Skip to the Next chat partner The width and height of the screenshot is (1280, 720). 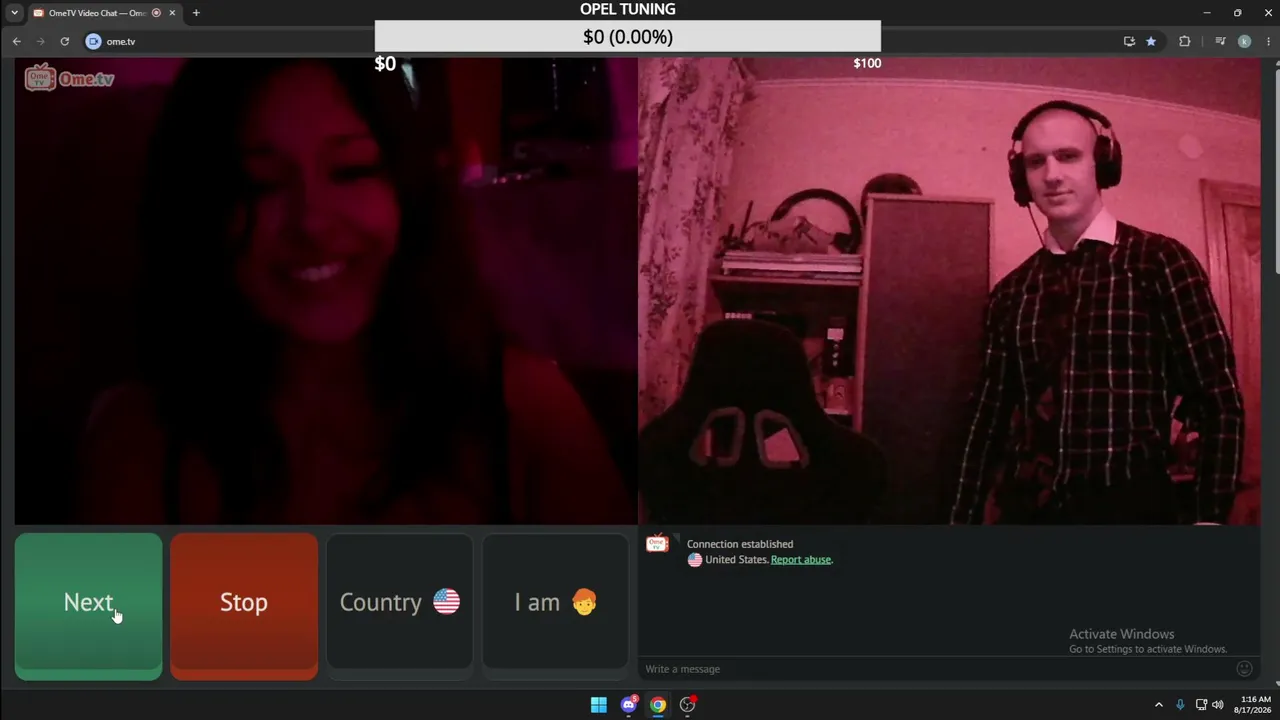click(x=88, y=606)
